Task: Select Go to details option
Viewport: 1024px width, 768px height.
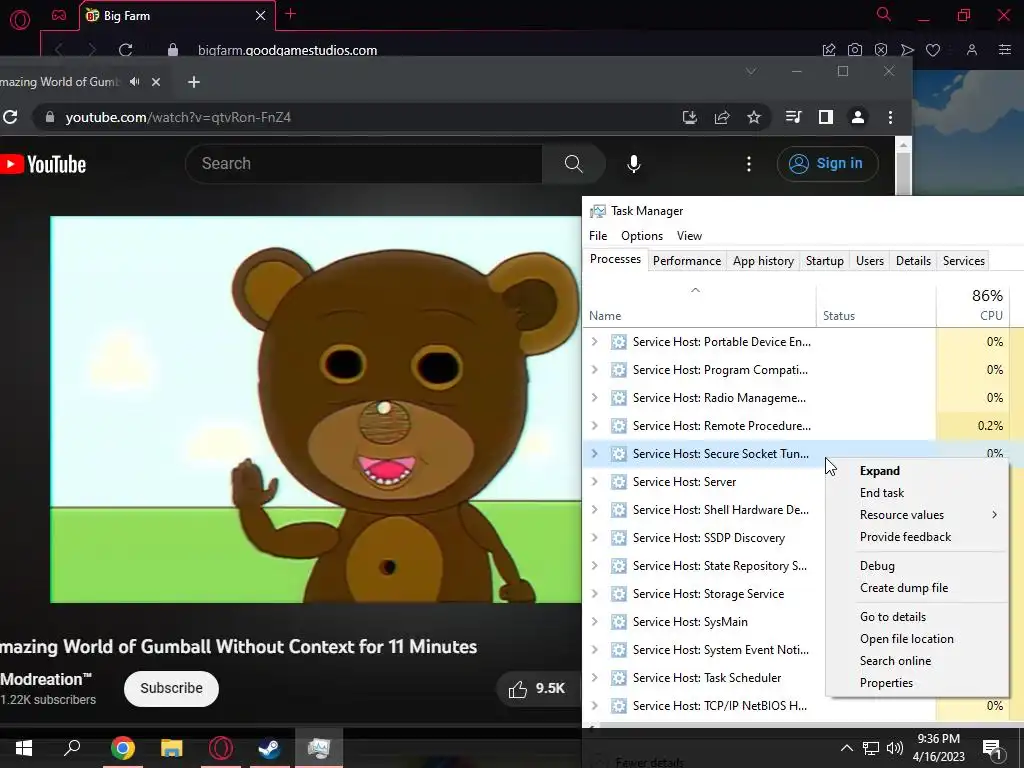Action: coord(917,617)
